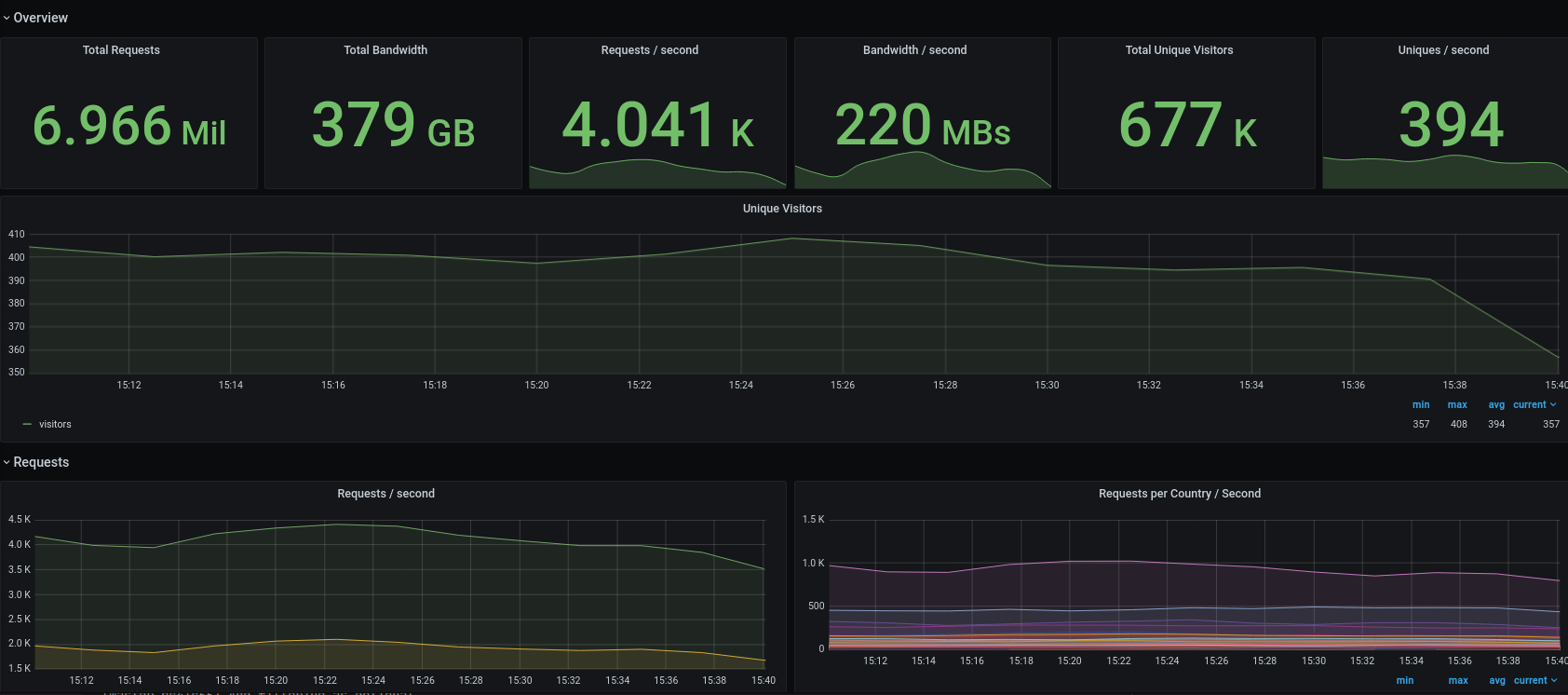This screenshot has height=695, width=1568.
Task: Collapse the Overview row using its chevron
Action: tap(7, 18)
